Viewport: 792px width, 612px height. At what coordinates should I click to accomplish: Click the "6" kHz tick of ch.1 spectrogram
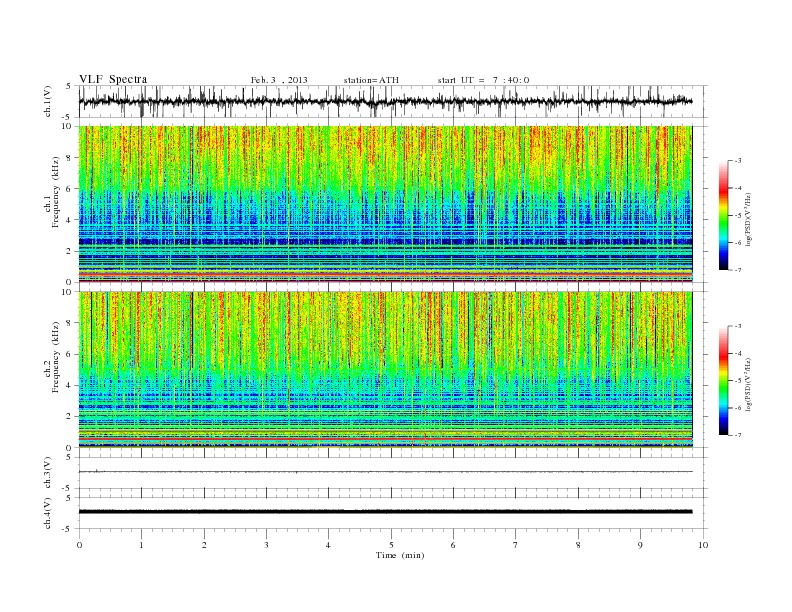tap(70, 189)
